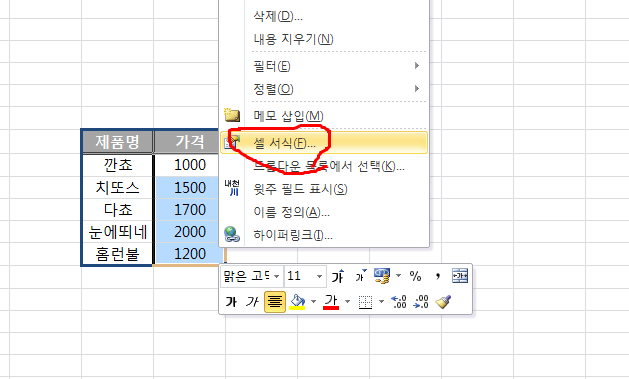Viewport: 629px width, 379px height.
Task: Toggle center alignment
Action: coord(275,302)
